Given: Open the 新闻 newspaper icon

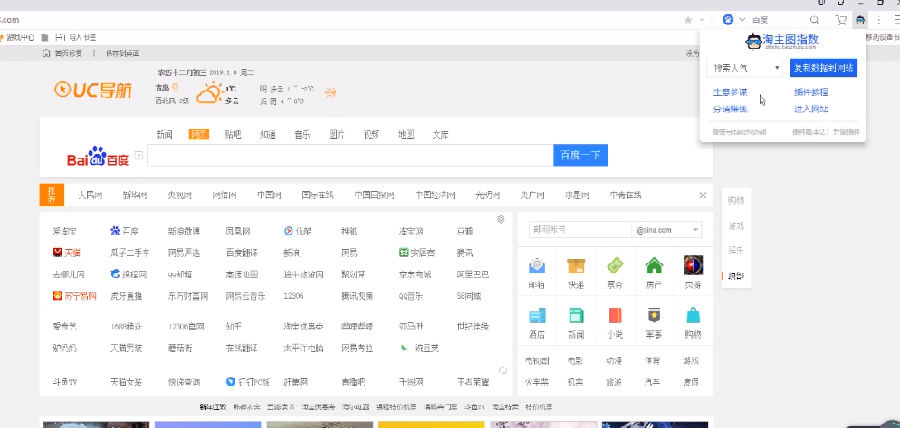Looking at the screenshot, I should pyautogui.click(x=576, y=316).
